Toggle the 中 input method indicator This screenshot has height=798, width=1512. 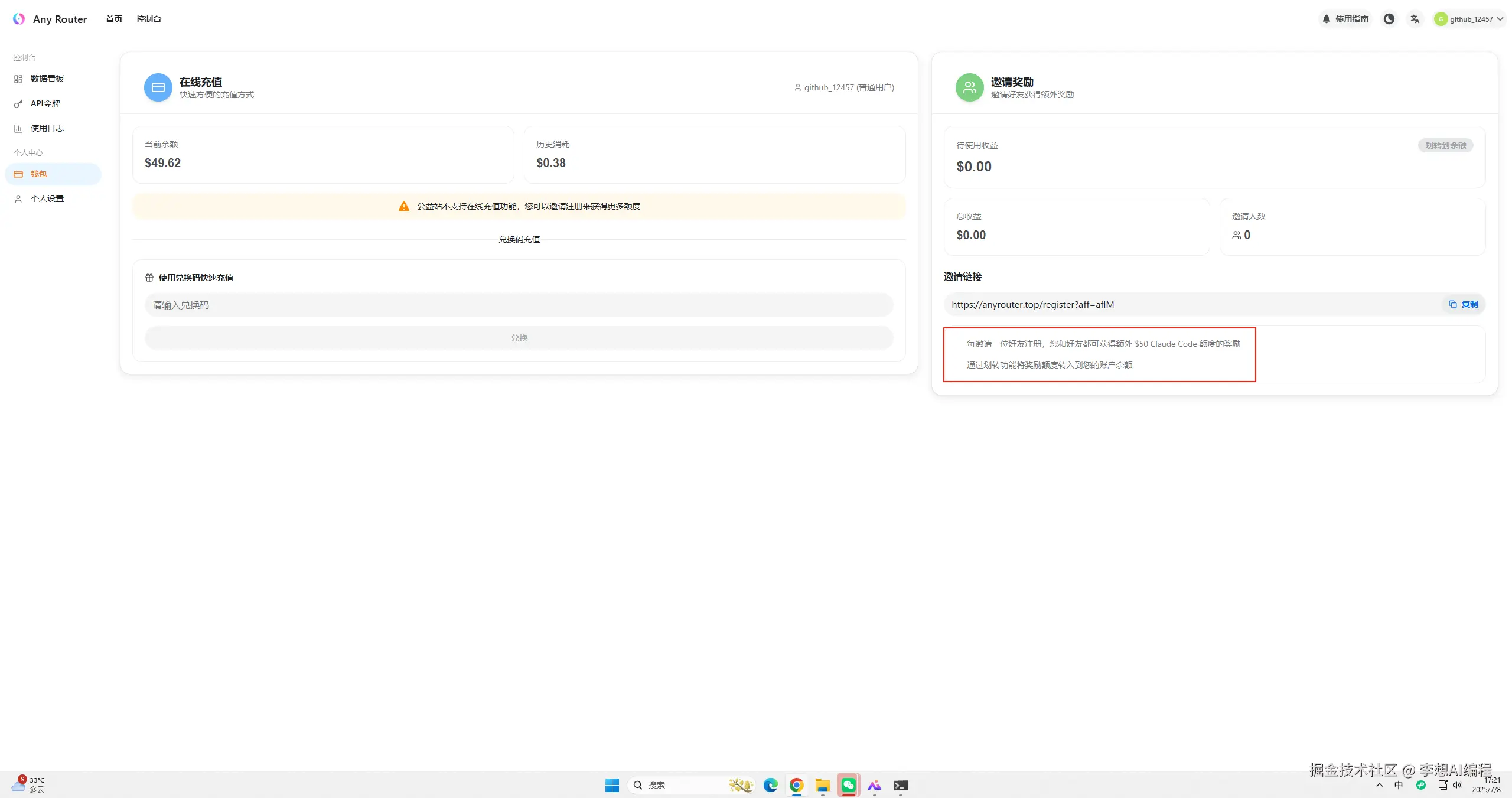(1398, 785)
